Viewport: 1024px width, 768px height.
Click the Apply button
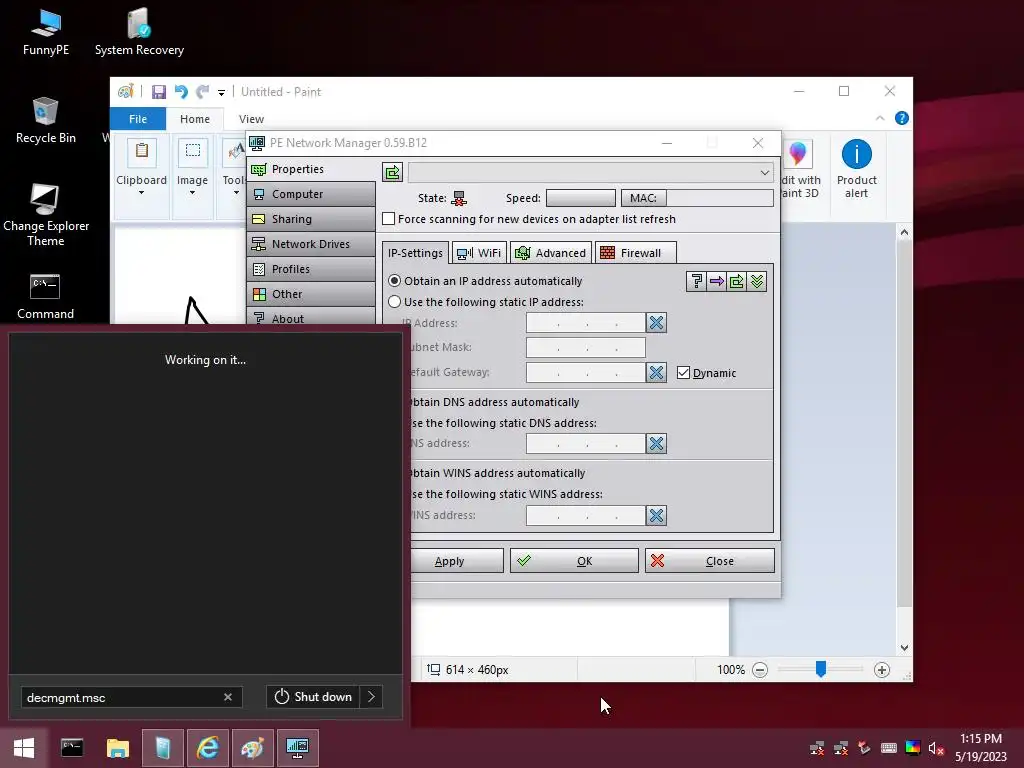457,561
